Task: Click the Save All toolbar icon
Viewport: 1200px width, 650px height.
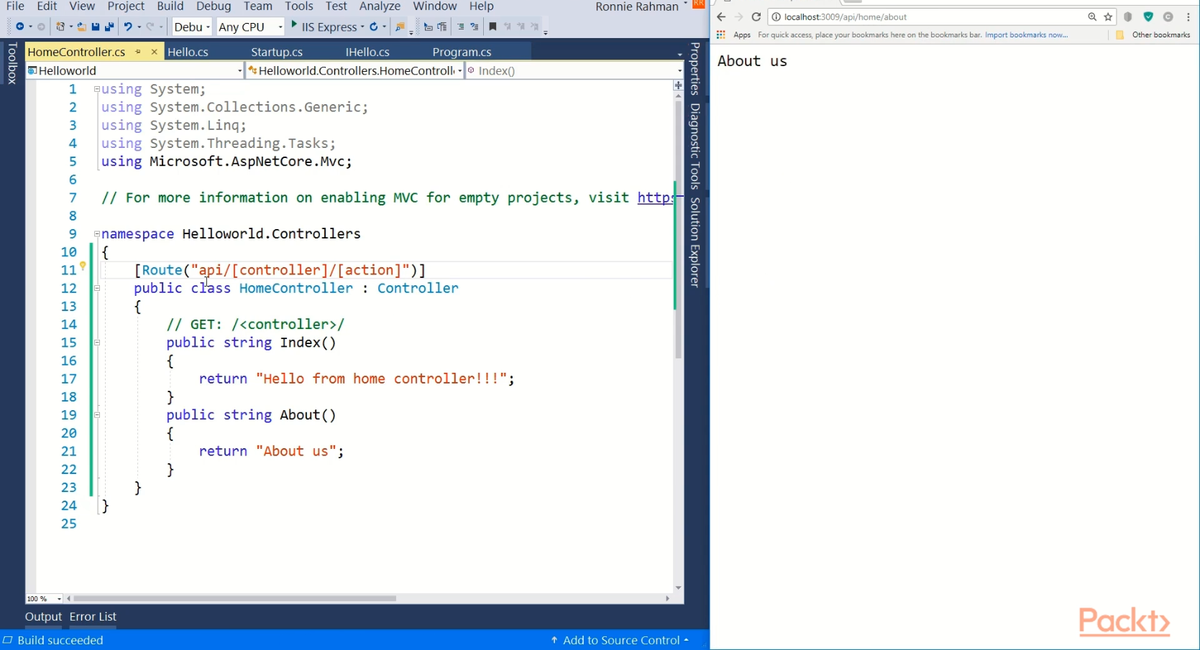Action: pos(109,27)
